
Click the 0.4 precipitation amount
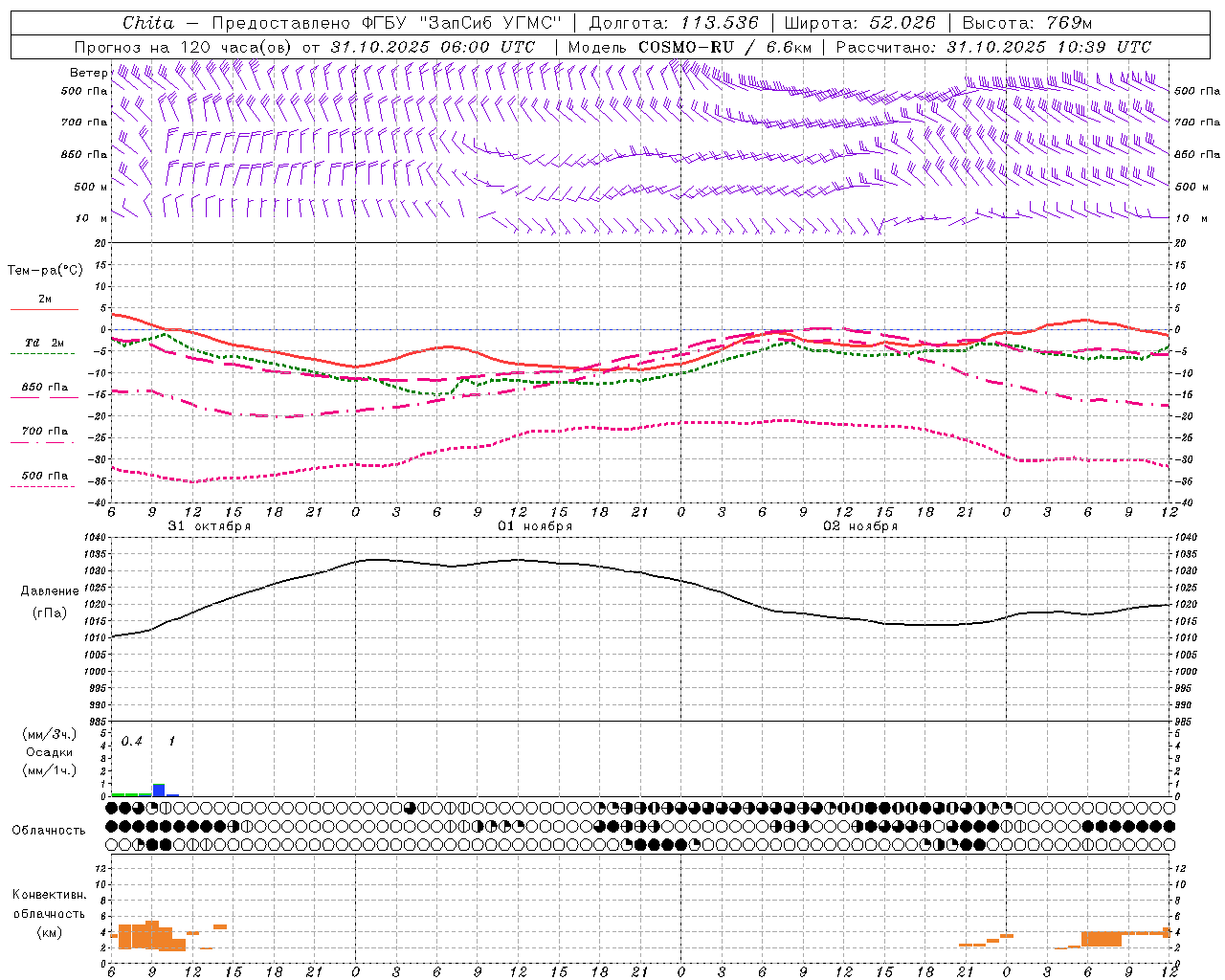tap(132, 742)
